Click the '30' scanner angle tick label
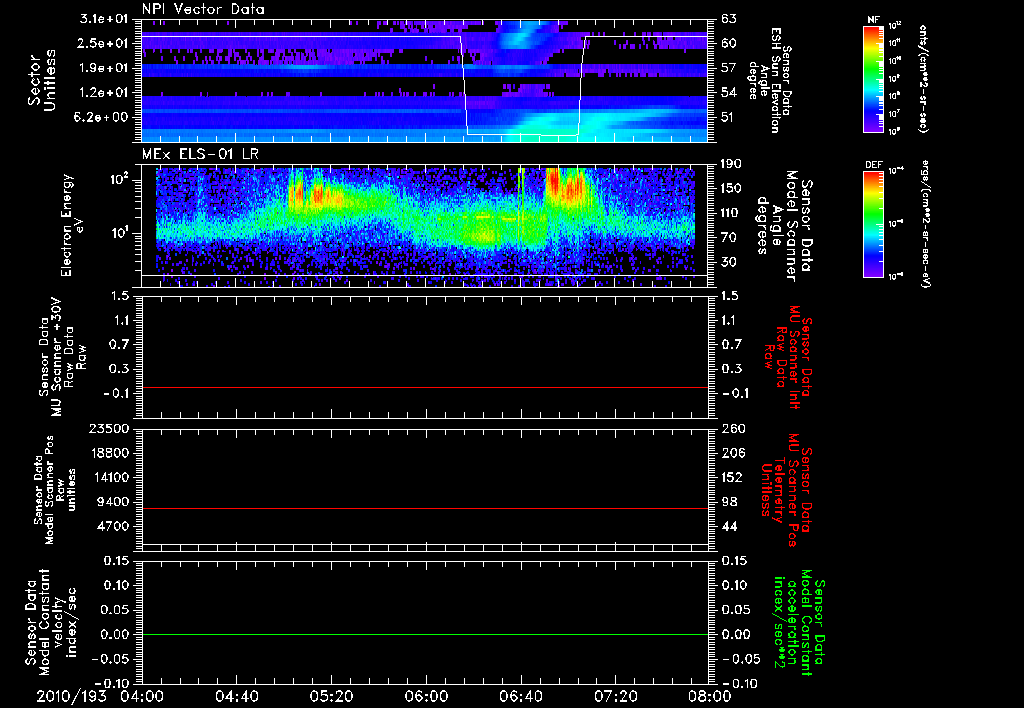 point(729,262)
